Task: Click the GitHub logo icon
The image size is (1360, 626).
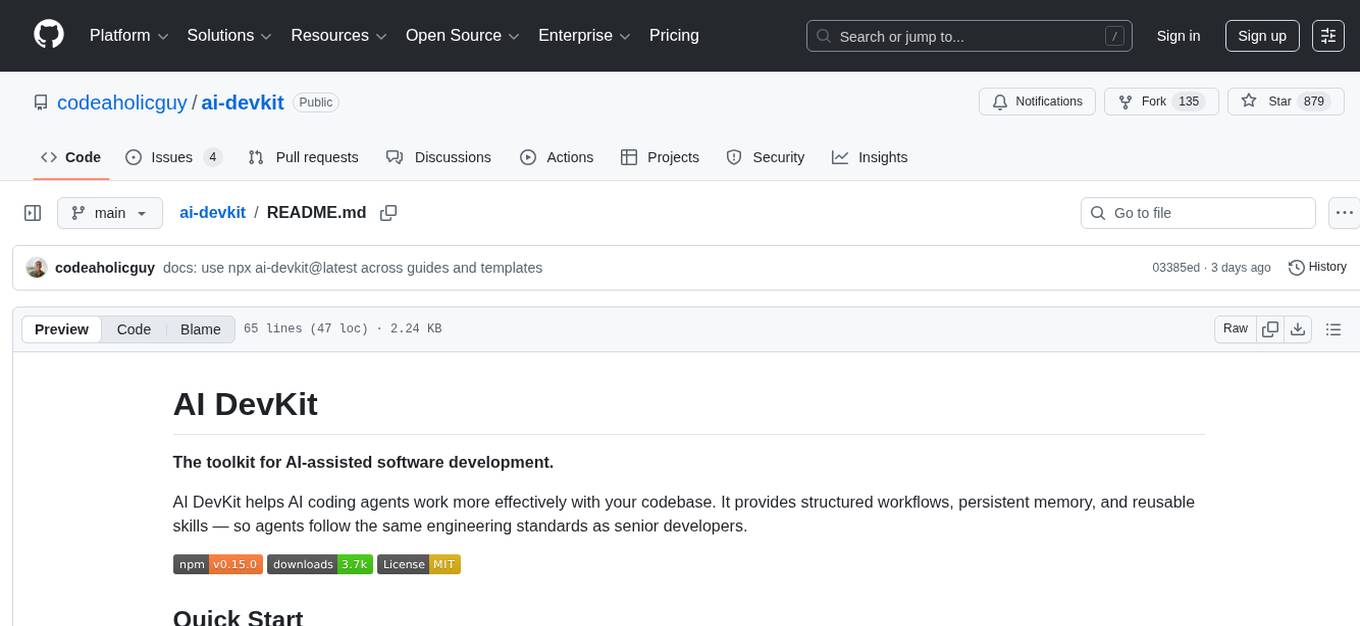Action: point(49,35)
